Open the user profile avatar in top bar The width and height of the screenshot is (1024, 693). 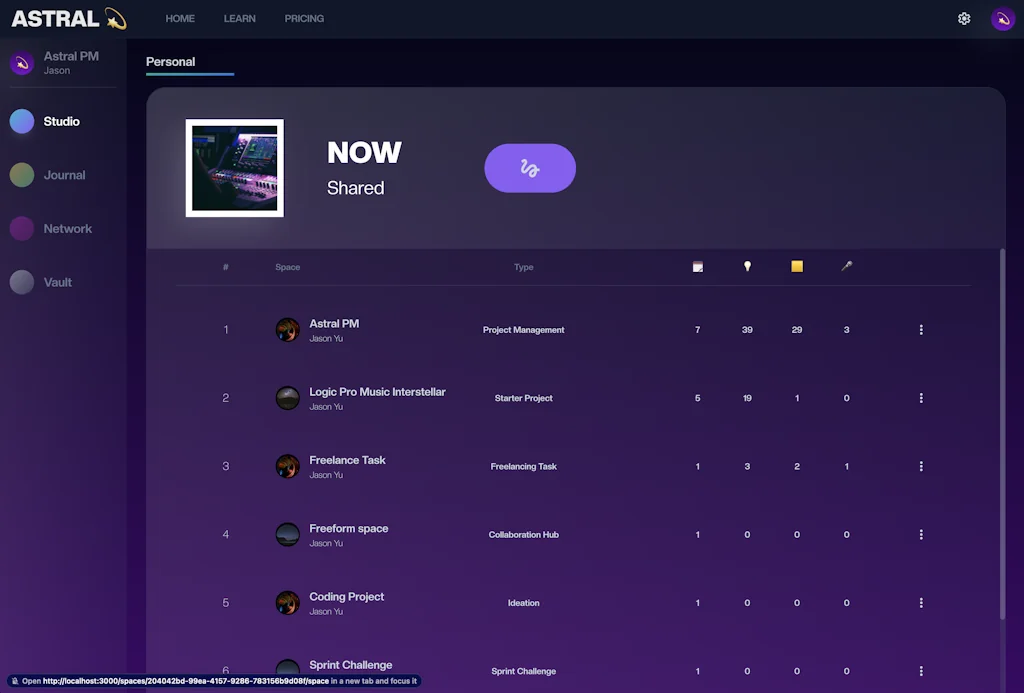(x=1002, y=19)
